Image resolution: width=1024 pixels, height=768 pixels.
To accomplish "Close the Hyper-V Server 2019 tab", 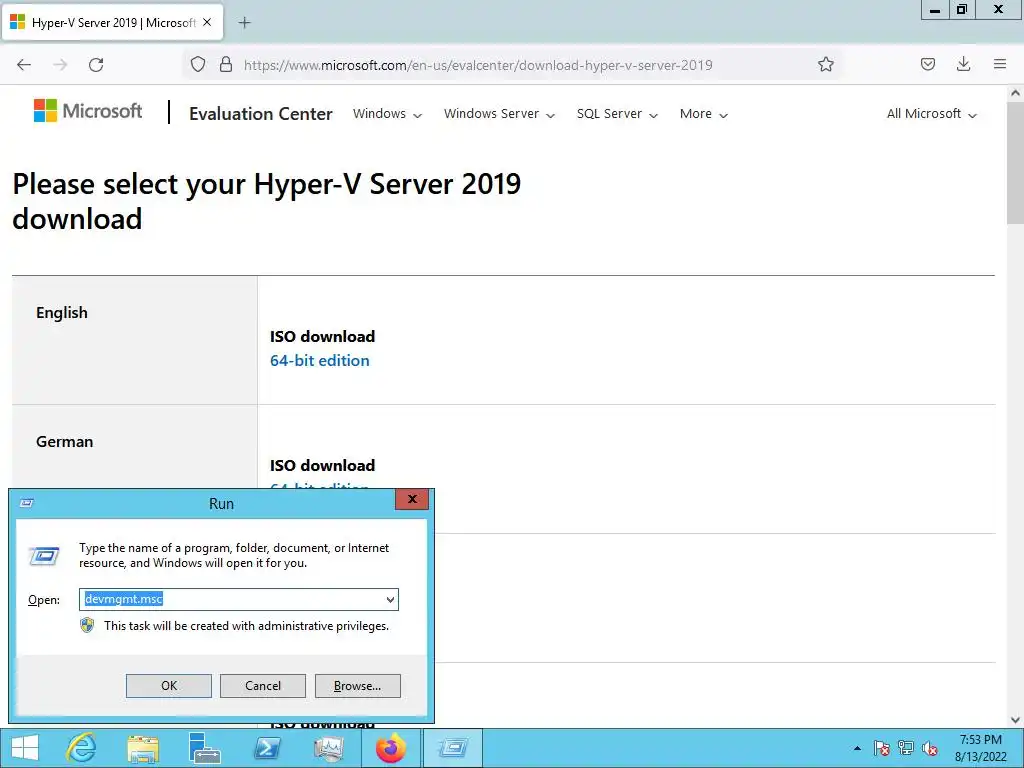I will coord(207,22).
